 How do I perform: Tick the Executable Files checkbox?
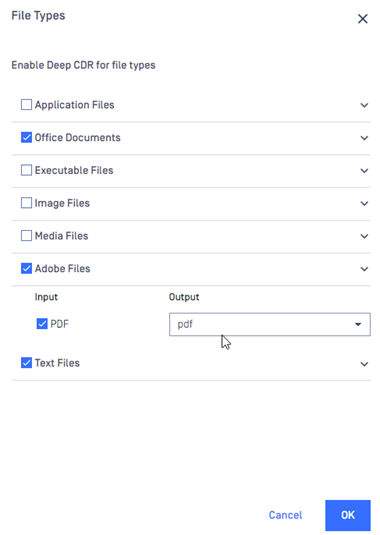26,170
